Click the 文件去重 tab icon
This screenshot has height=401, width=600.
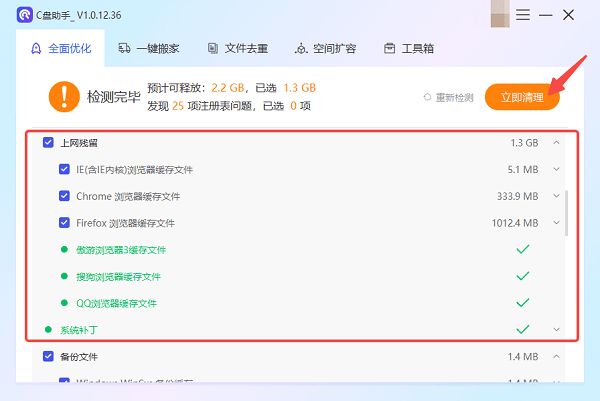(213, 48)
